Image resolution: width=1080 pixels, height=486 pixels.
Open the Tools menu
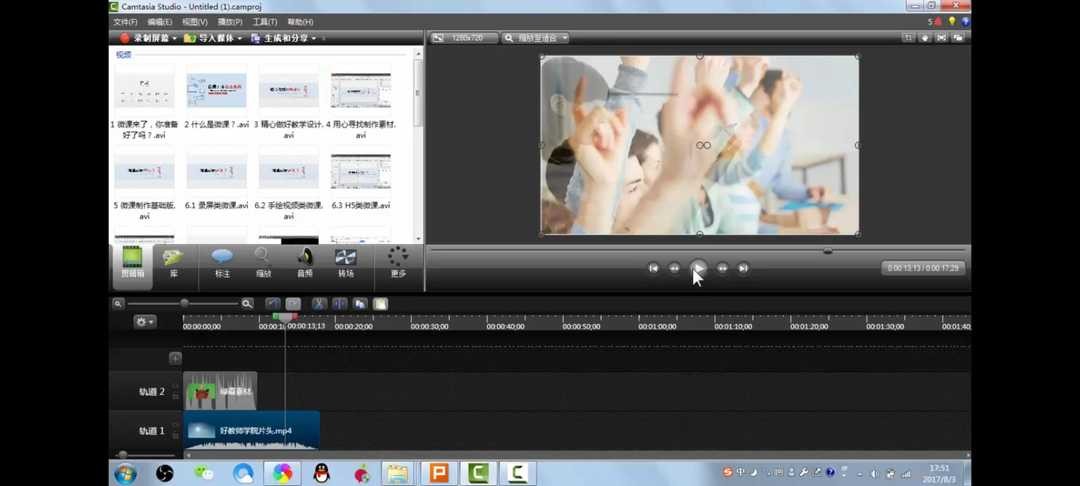tap(264, 21)
